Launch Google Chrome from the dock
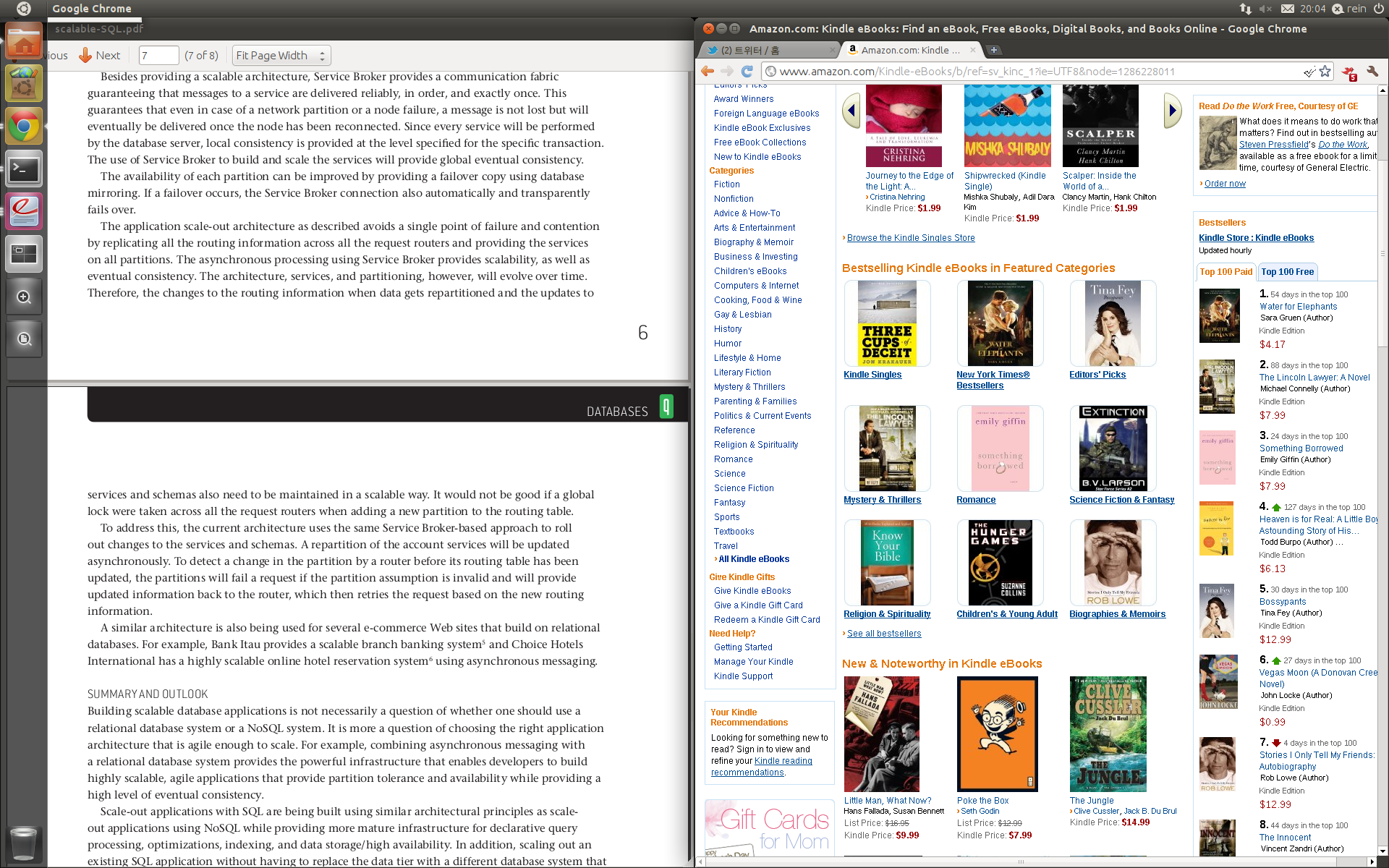The width and height of the screenshot is (1389, 868). coord(24,127)
